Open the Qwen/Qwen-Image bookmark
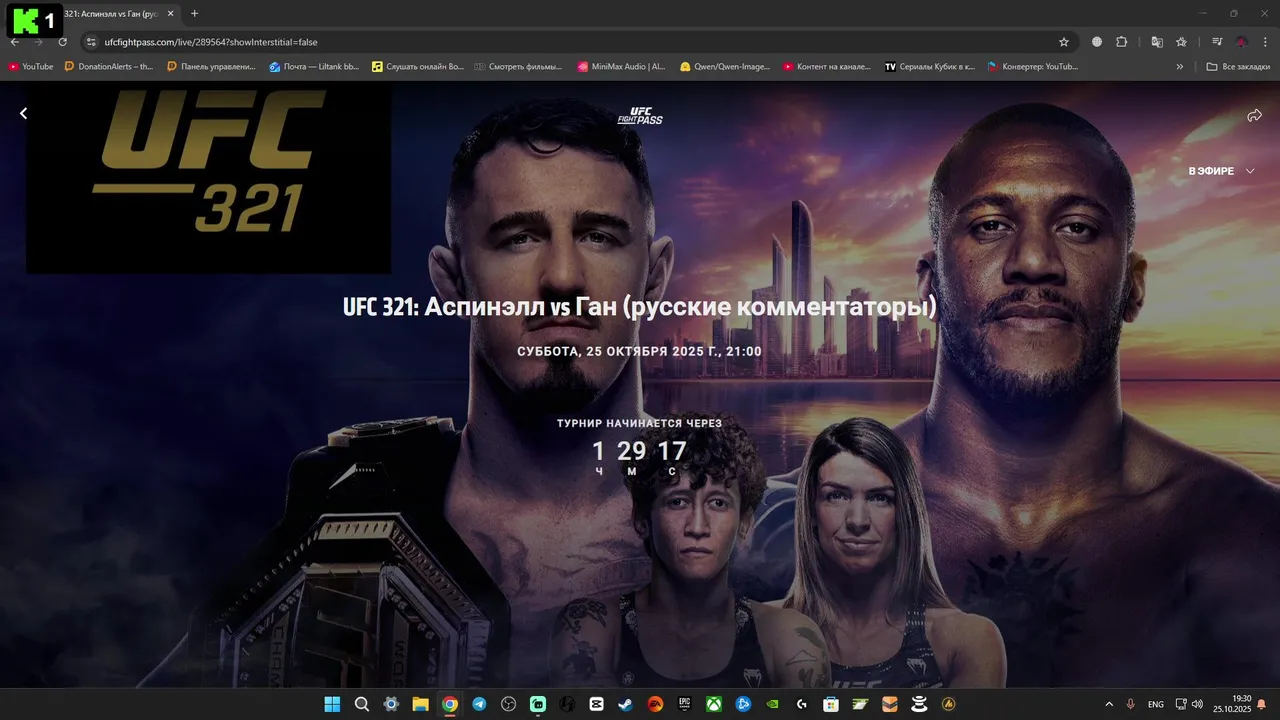Viewport: 1280px width, 720px height. click(725, 67)
